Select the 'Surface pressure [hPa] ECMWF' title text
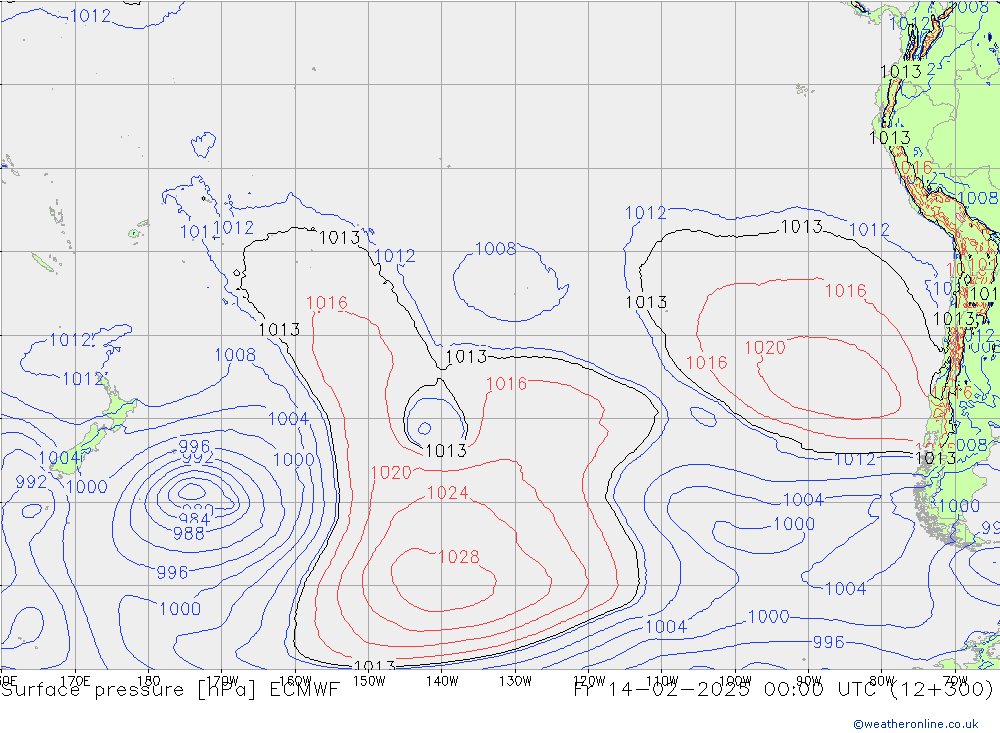This screenshot has height=733, width=1000. (x=170, y=690)
